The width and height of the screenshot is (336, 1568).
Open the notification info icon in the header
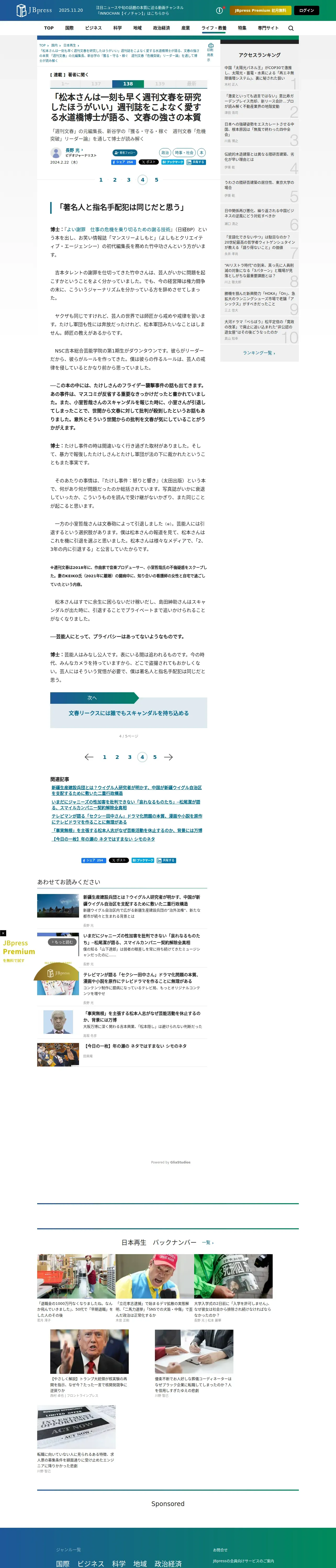[220, 10]
